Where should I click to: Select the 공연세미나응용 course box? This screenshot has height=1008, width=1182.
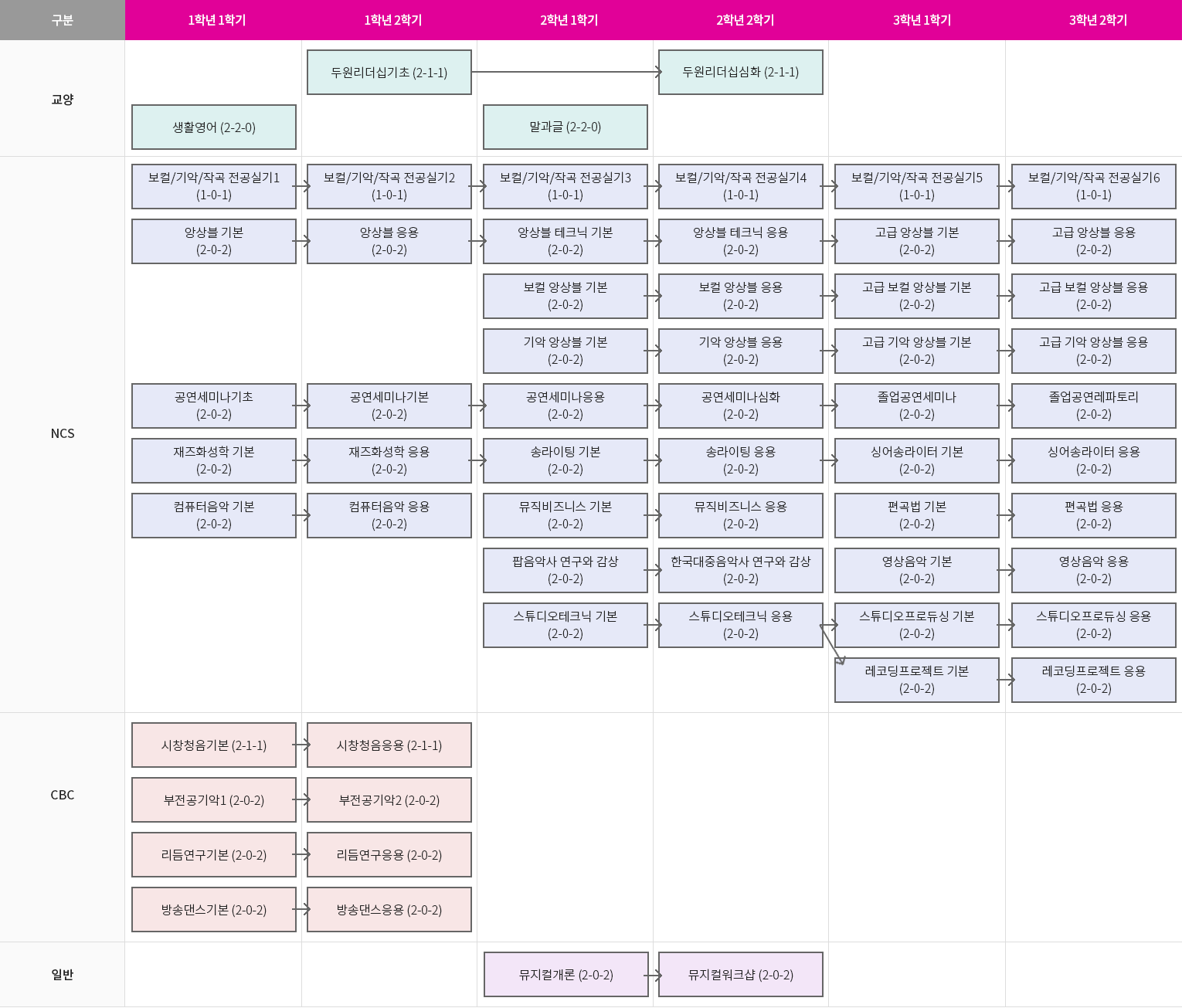(x=566, y=406)
